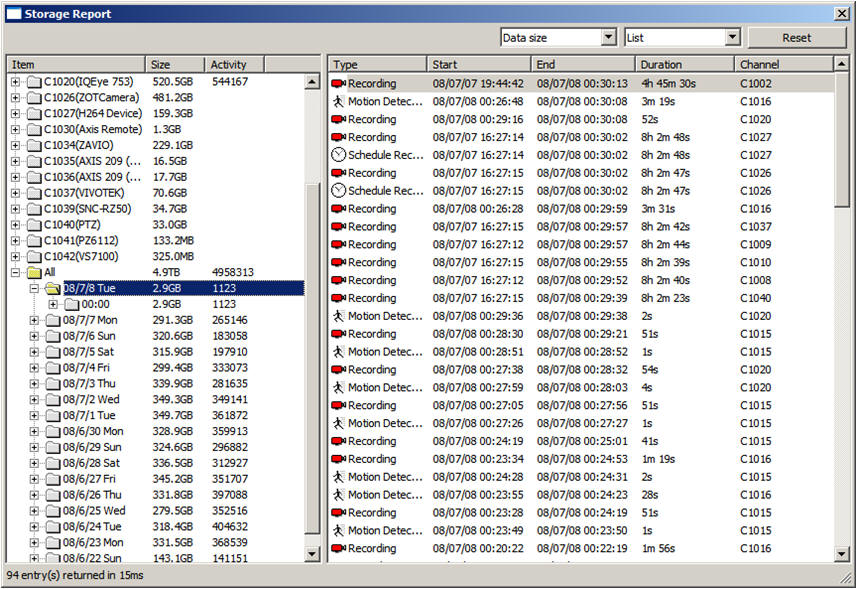Open the List view dropdown

pyautogui.click(x=732, y=38)
